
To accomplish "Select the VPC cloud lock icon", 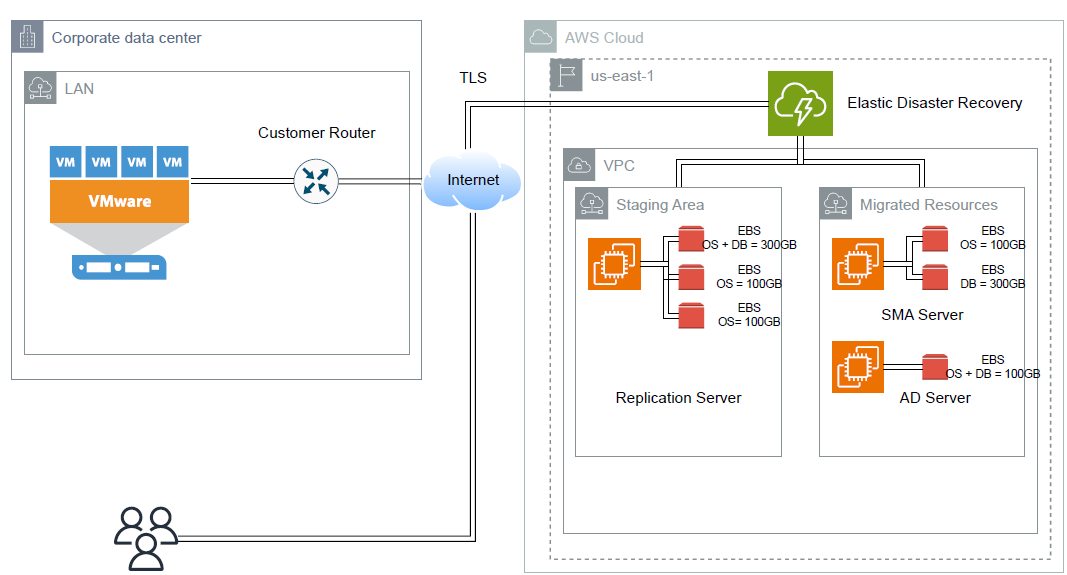I will click(x=579, y=165).
